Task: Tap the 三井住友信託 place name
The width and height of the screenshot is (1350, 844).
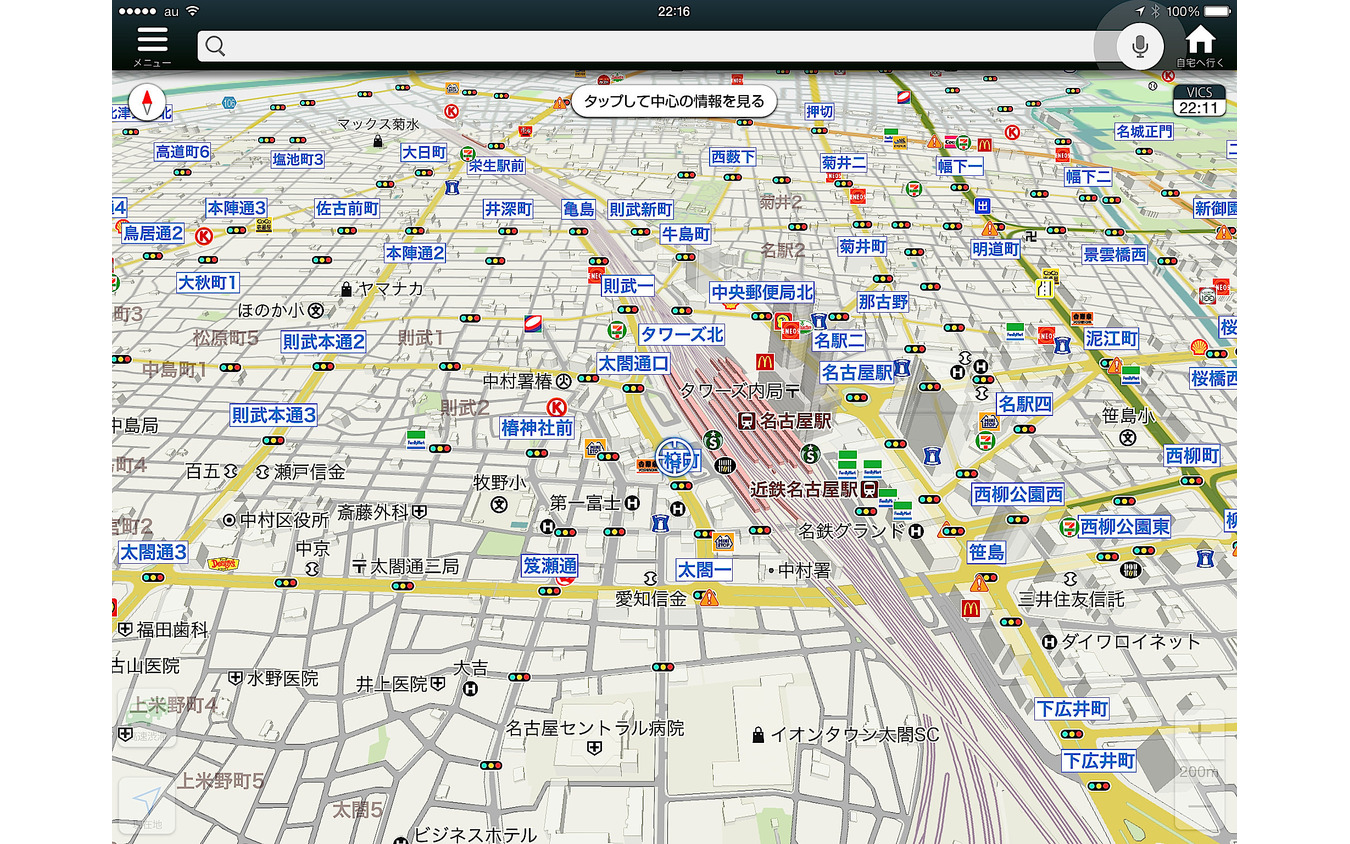Action: 1071,599
